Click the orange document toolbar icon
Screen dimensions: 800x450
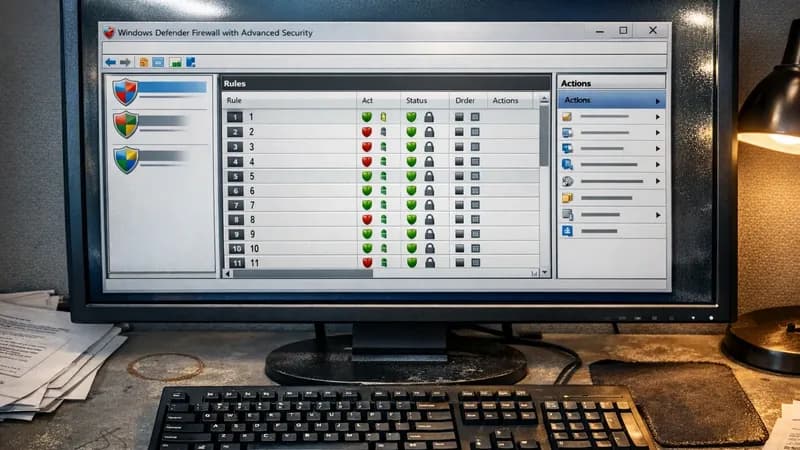coord(144,62)
